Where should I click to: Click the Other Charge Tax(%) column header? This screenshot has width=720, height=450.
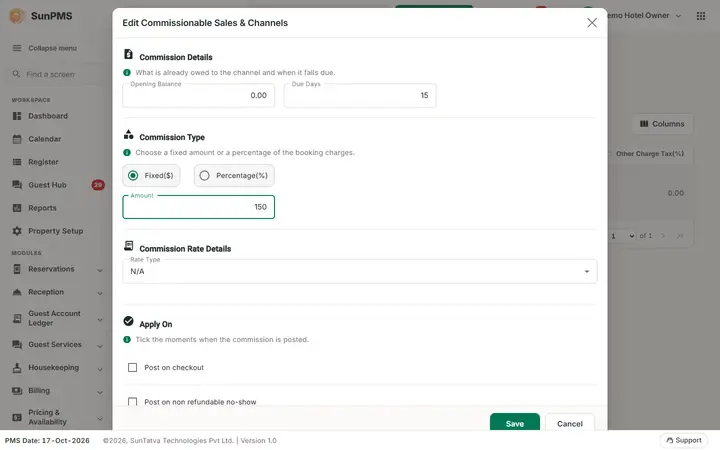click(650, 154)
